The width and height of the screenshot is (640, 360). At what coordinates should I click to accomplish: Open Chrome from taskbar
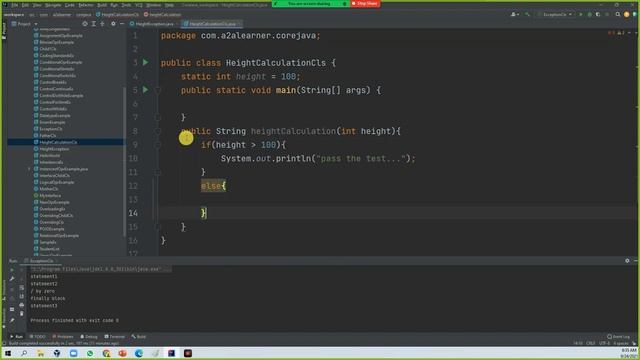tap(106, 353)
